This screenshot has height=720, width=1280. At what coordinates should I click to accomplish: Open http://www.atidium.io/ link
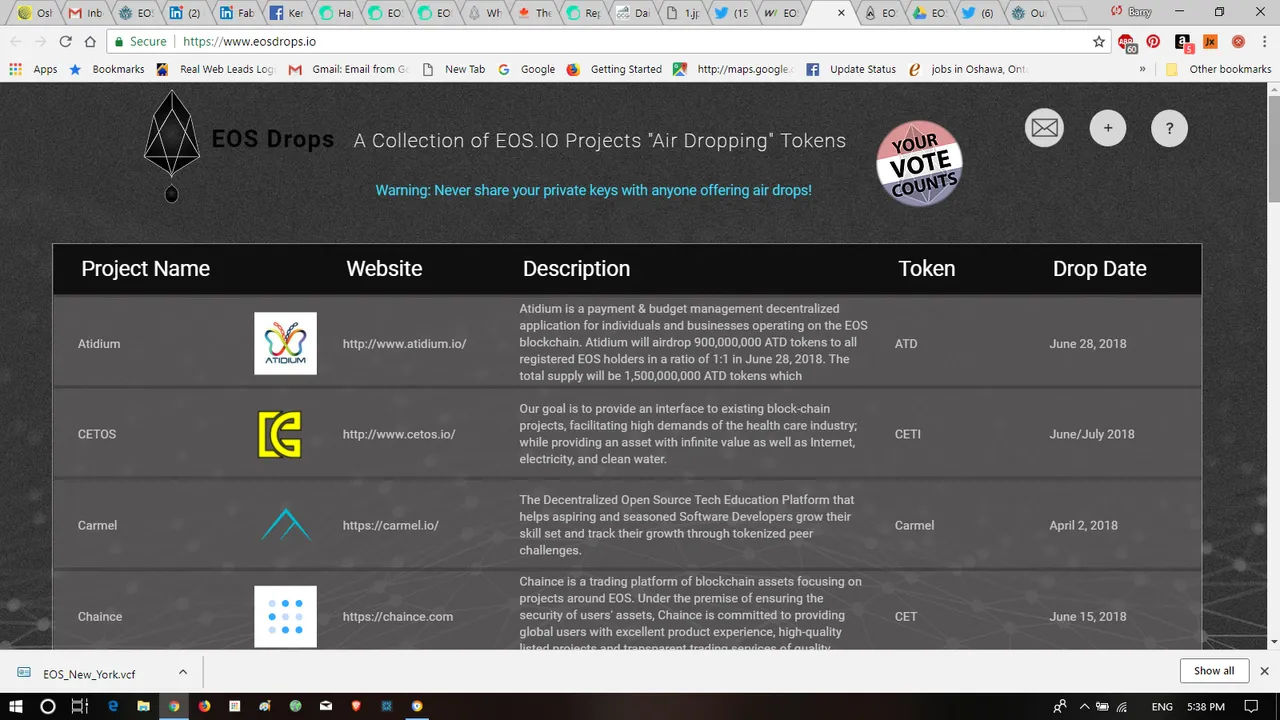[x=404, y=343]
